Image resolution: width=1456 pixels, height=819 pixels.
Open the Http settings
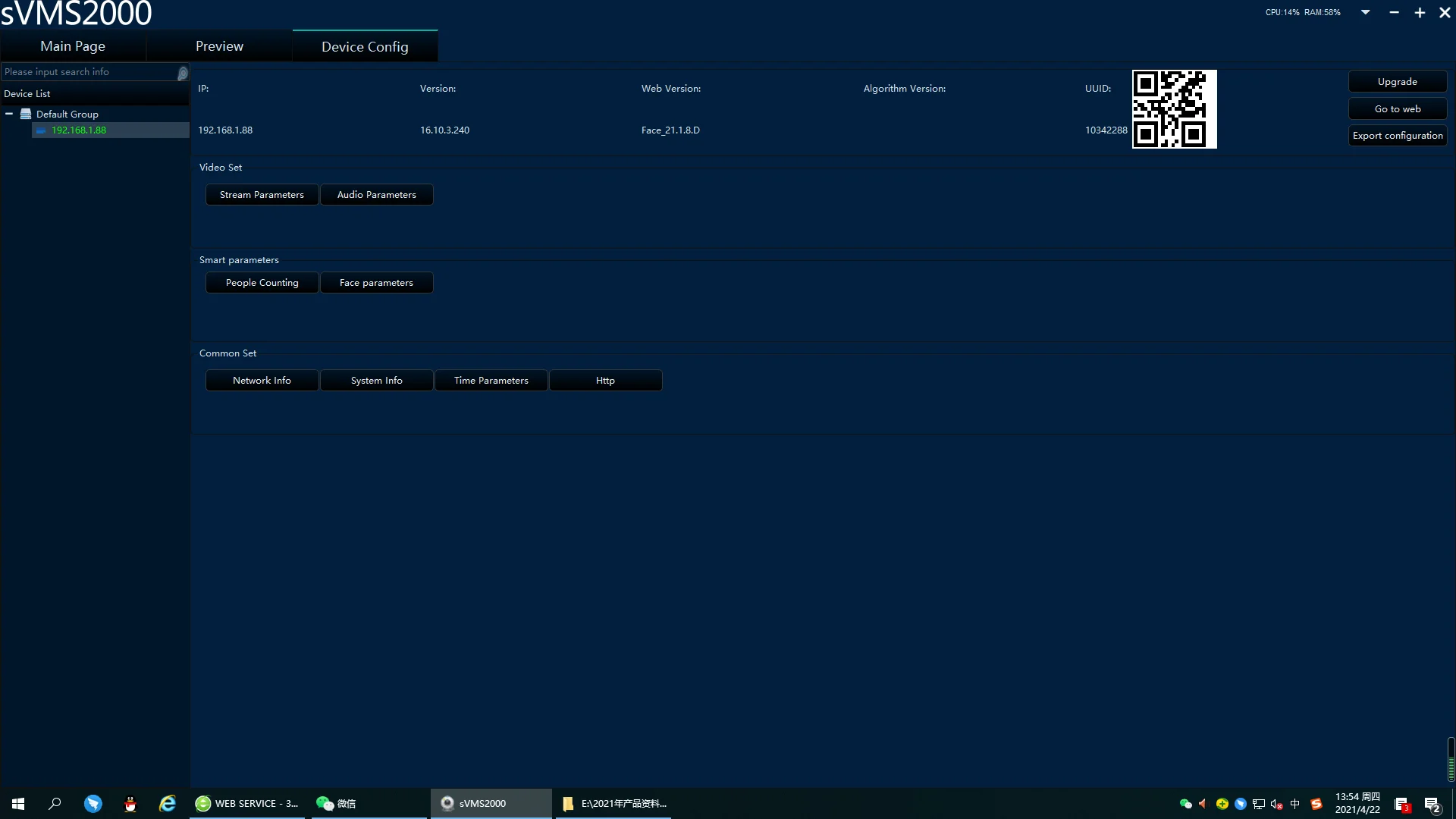605,381
